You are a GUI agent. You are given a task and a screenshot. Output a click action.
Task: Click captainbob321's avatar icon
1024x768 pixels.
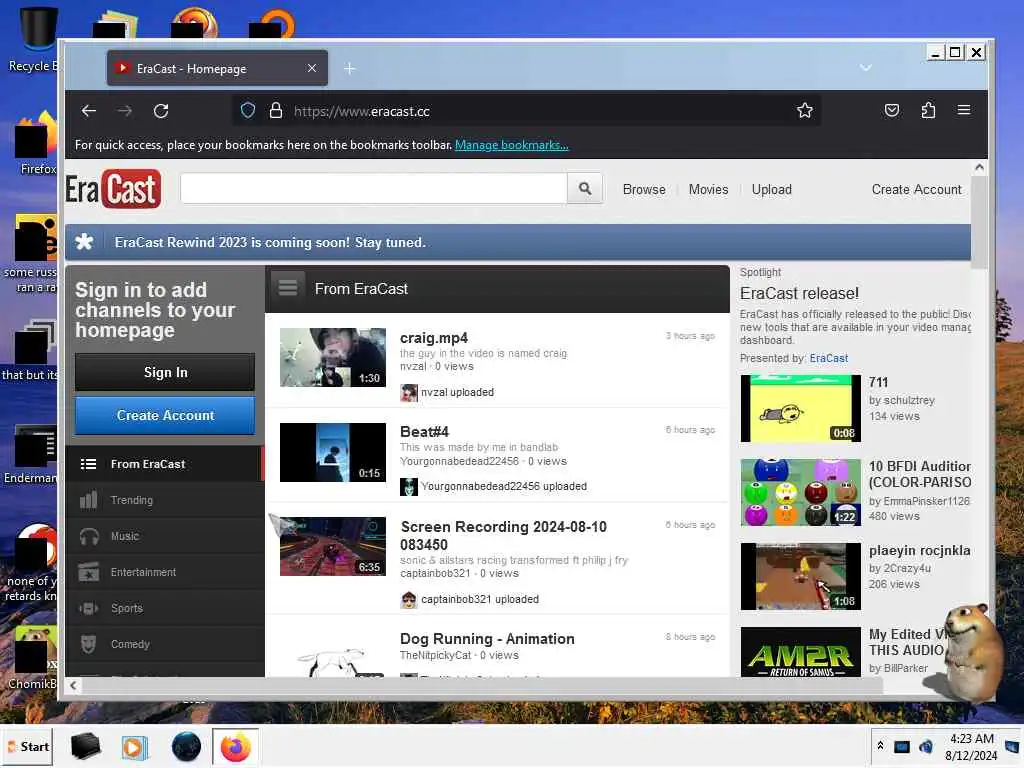(409, 600)
